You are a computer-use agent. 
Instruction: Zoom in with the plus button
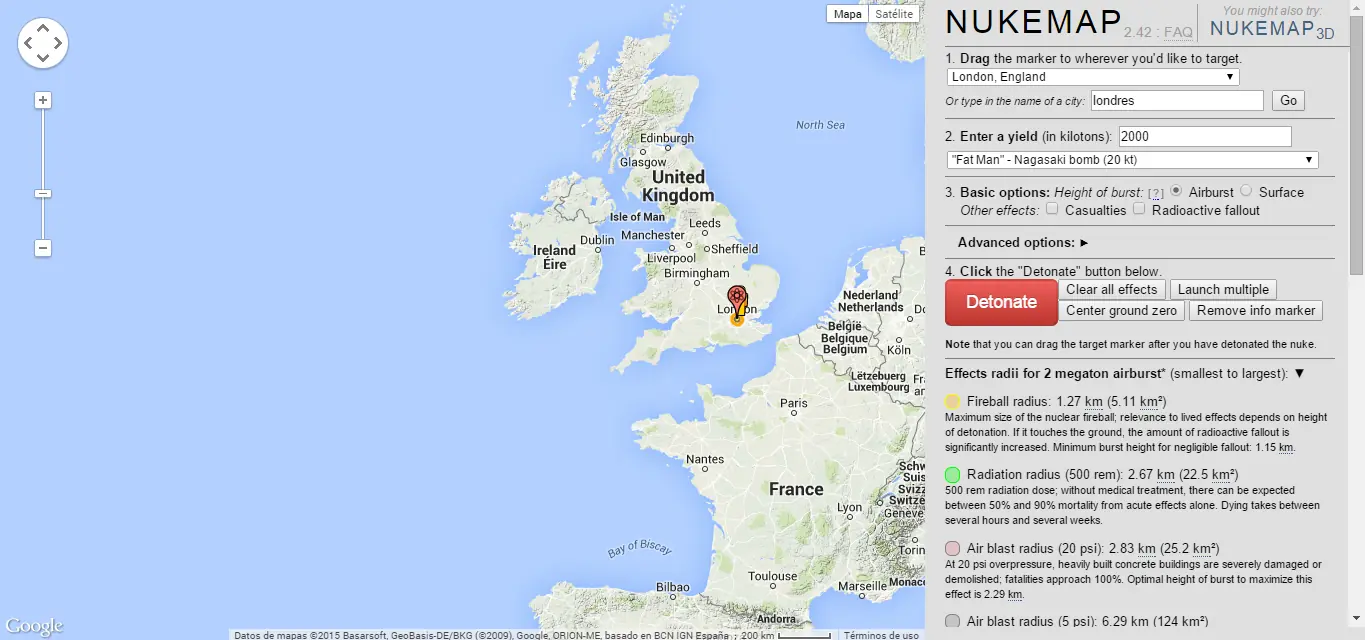coord(43,100)
